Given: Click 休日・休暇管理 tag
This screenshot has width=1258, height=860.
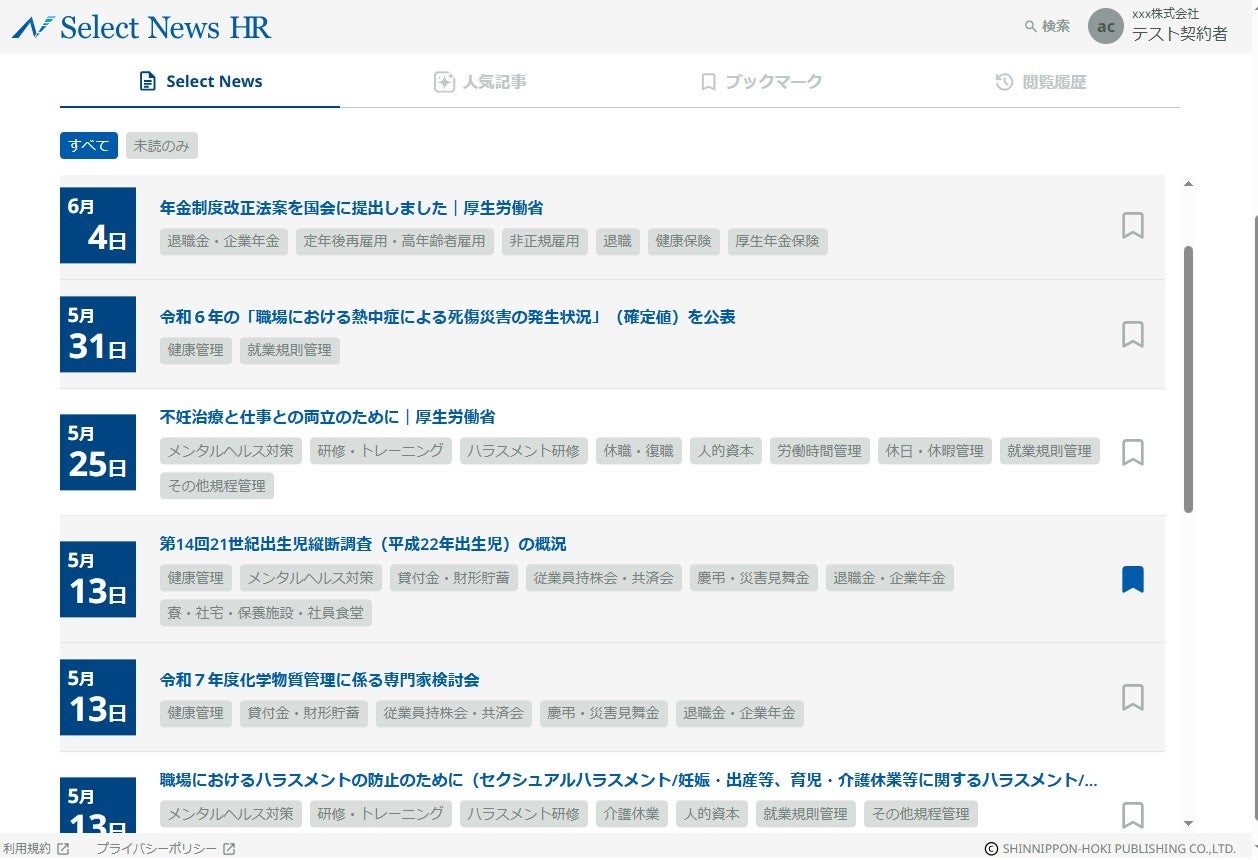Looking at the screenshot, I should point(935,451).
